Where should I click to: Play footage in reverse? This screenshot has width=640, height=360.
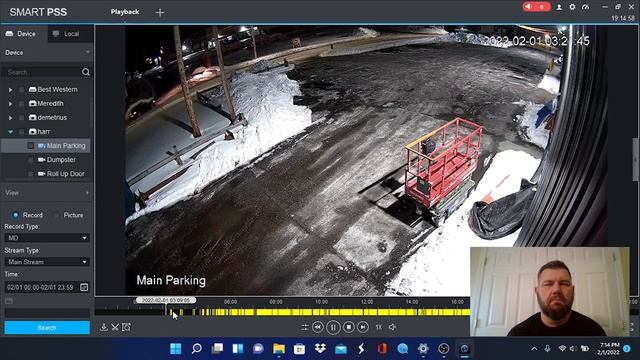(x=318, y=327)
